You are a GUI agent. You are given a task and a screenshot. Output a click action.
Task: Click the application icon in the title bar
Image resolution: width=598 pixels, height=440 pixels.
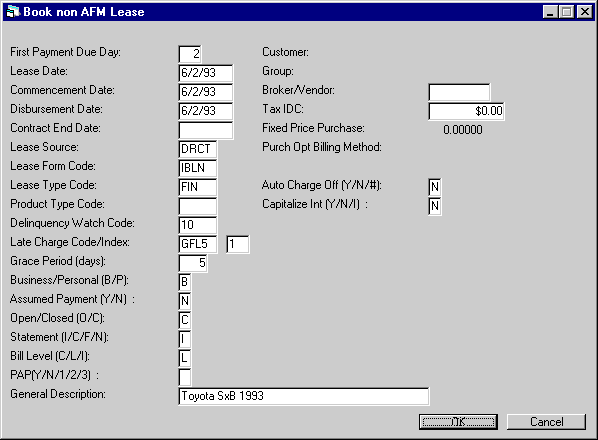click(x=13, y=12)
